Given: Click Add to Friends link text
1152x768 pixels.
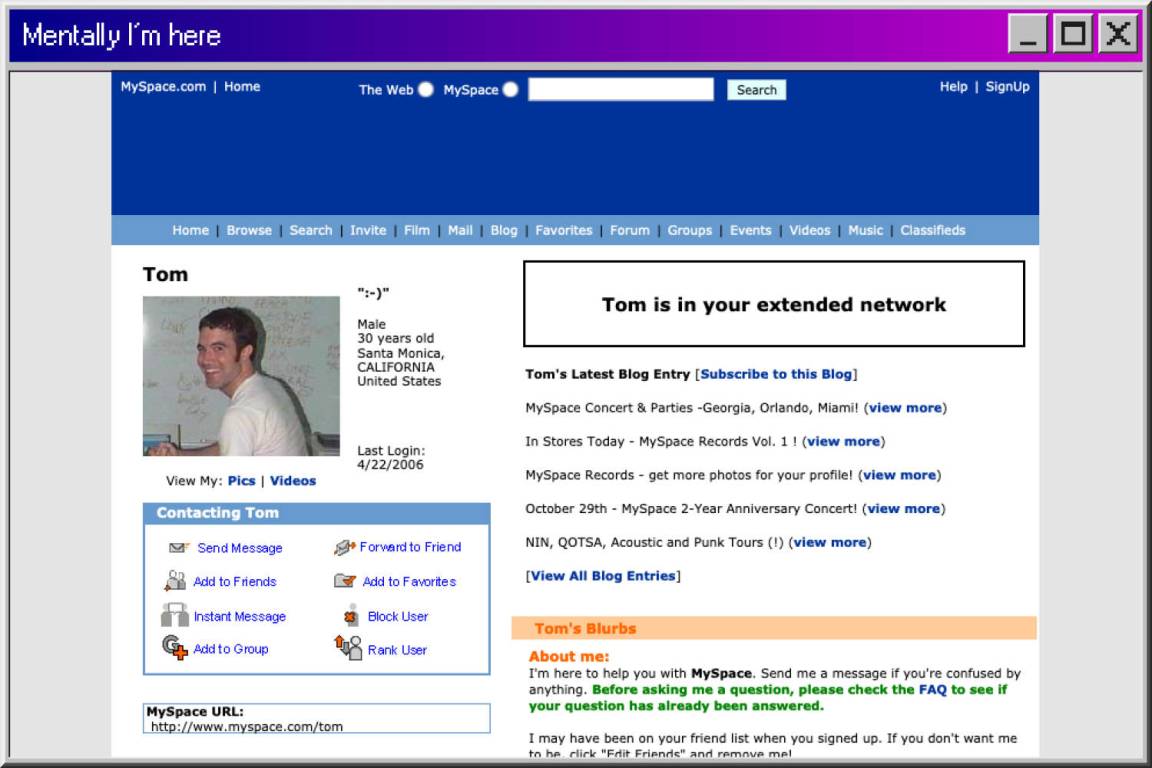Looking at the screenshot, I should coord(234,581).
